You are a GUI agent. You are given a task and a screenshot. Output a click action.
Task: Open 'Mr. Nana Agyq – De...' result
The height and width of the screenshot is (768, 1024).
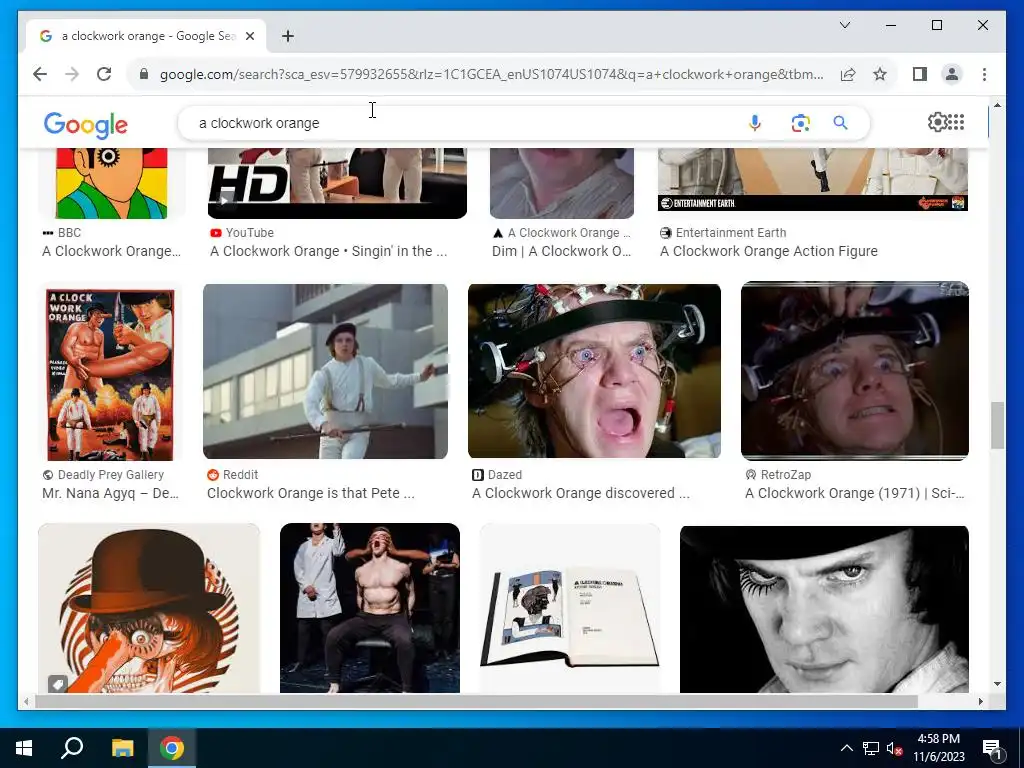110,493
